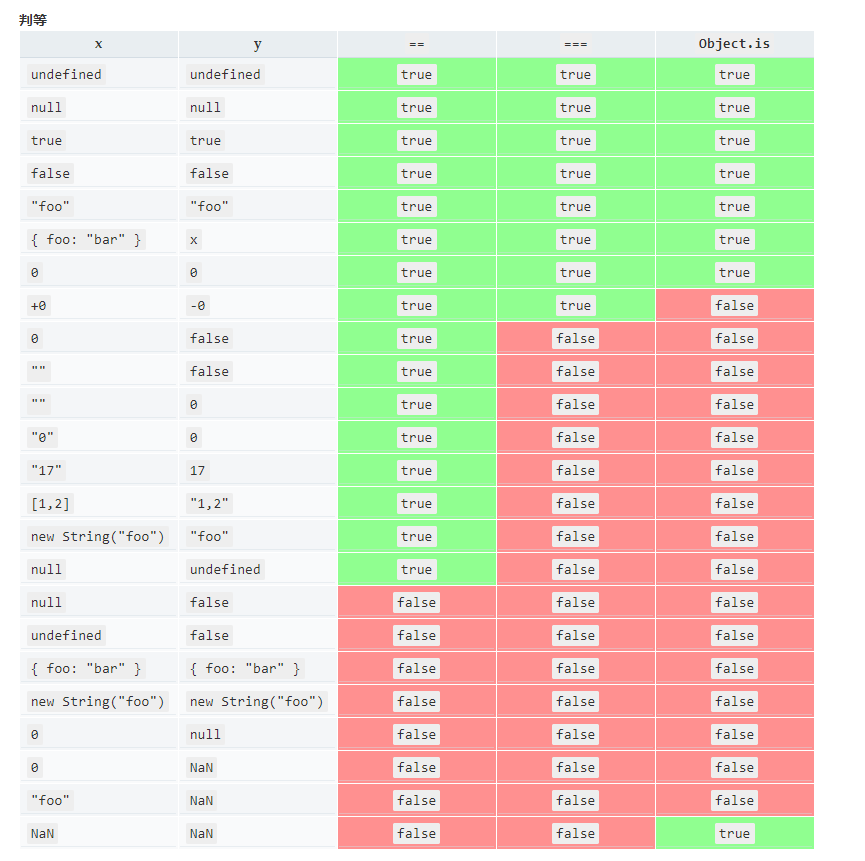Click the +0 cell
The height and width of the screenshot is (861, 865).
[x=39, y=305]
